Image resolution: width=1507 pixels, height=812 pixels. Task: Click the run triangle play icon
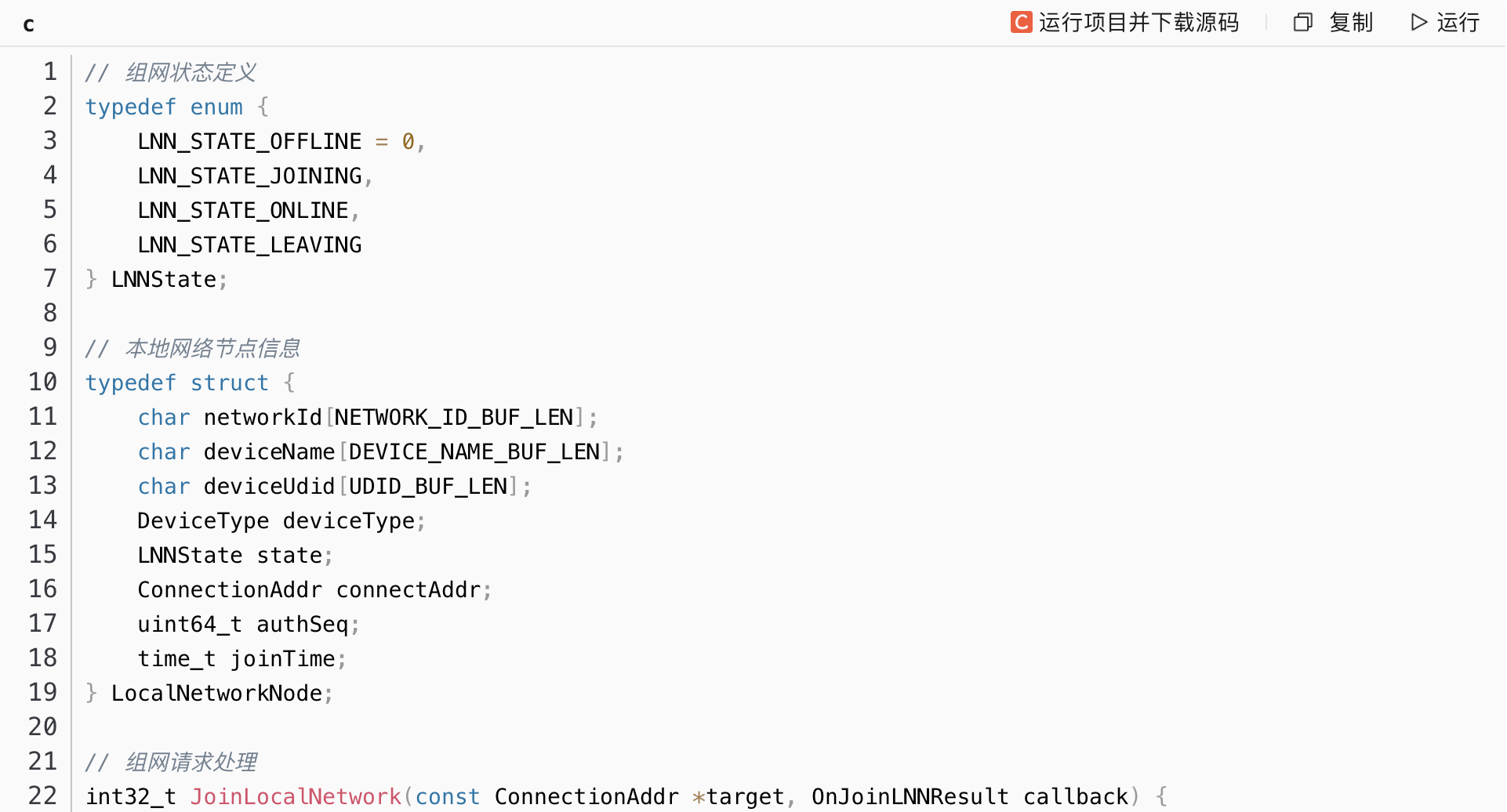coord(1418,22)
